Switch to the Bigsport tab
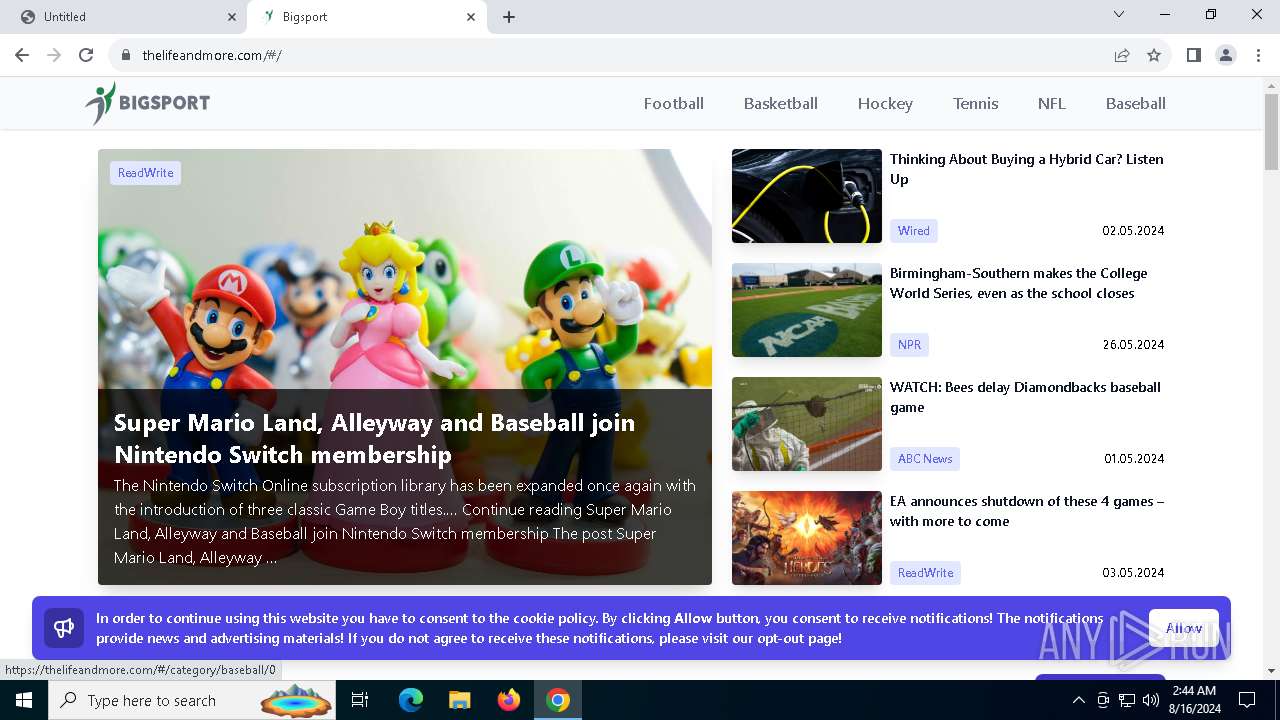The height and width of the screenshot is (720, 1280). [x=366, y=17]
